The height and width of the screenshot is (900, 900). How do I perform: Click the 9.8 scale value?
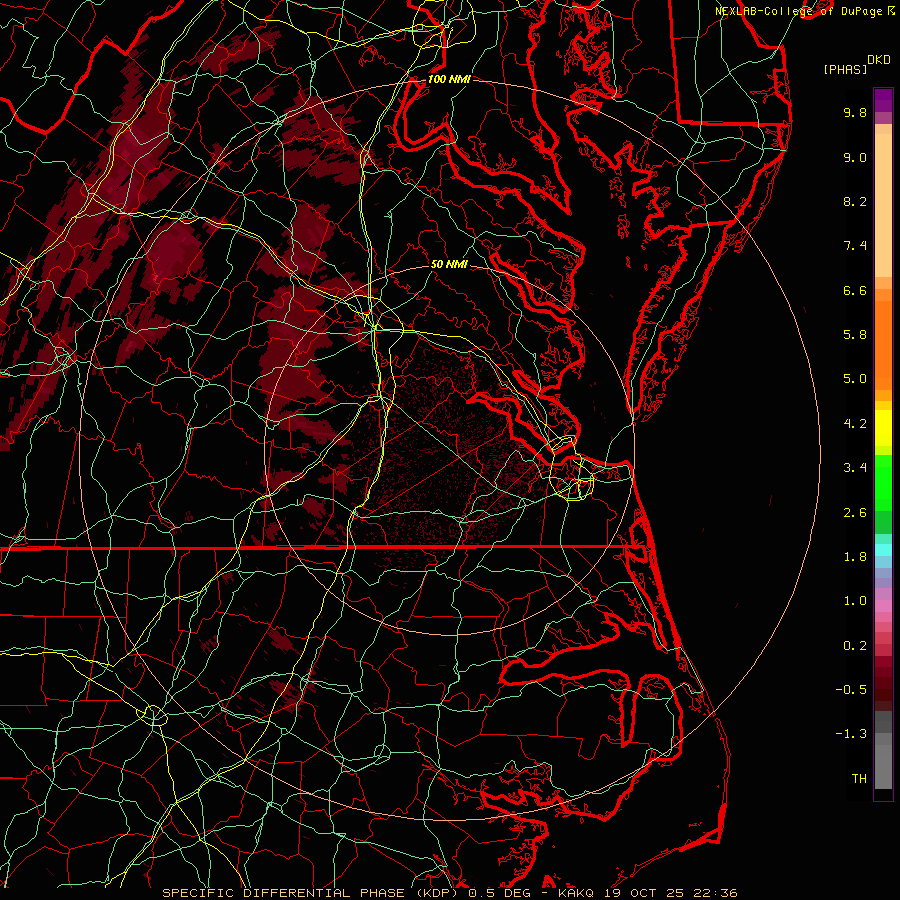[x=855, y=112]
